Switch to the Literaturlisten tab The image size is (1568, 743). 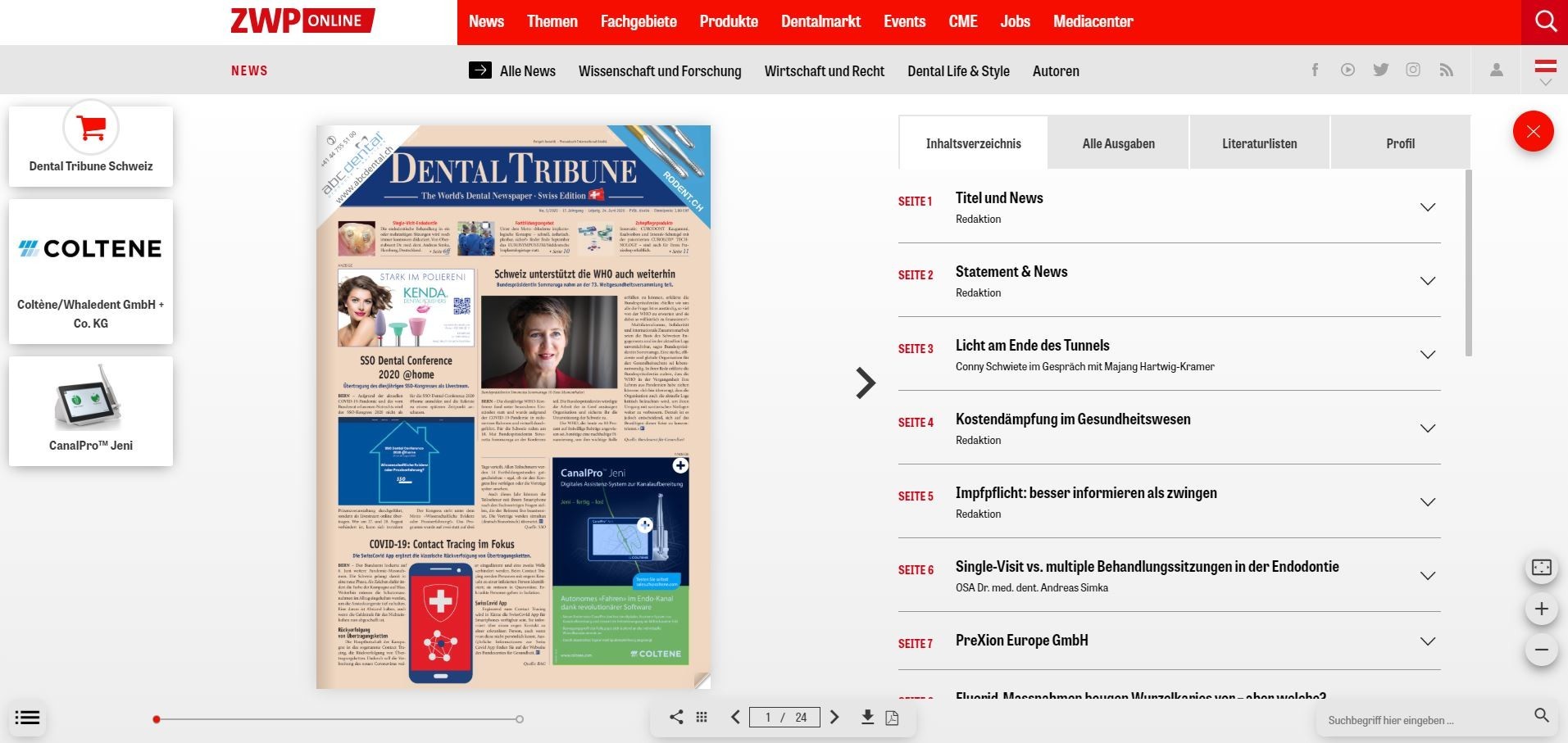point(1259,143)
